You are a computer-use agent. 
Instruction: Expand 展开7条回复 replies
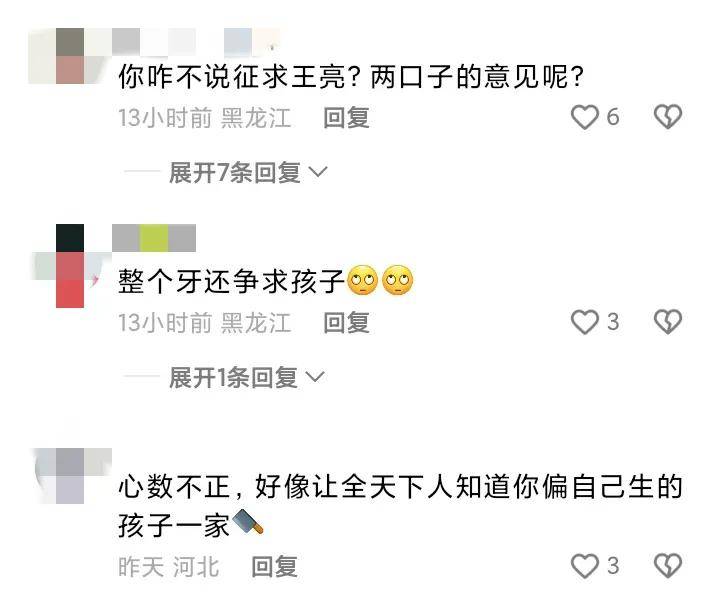tap(248, 173)
